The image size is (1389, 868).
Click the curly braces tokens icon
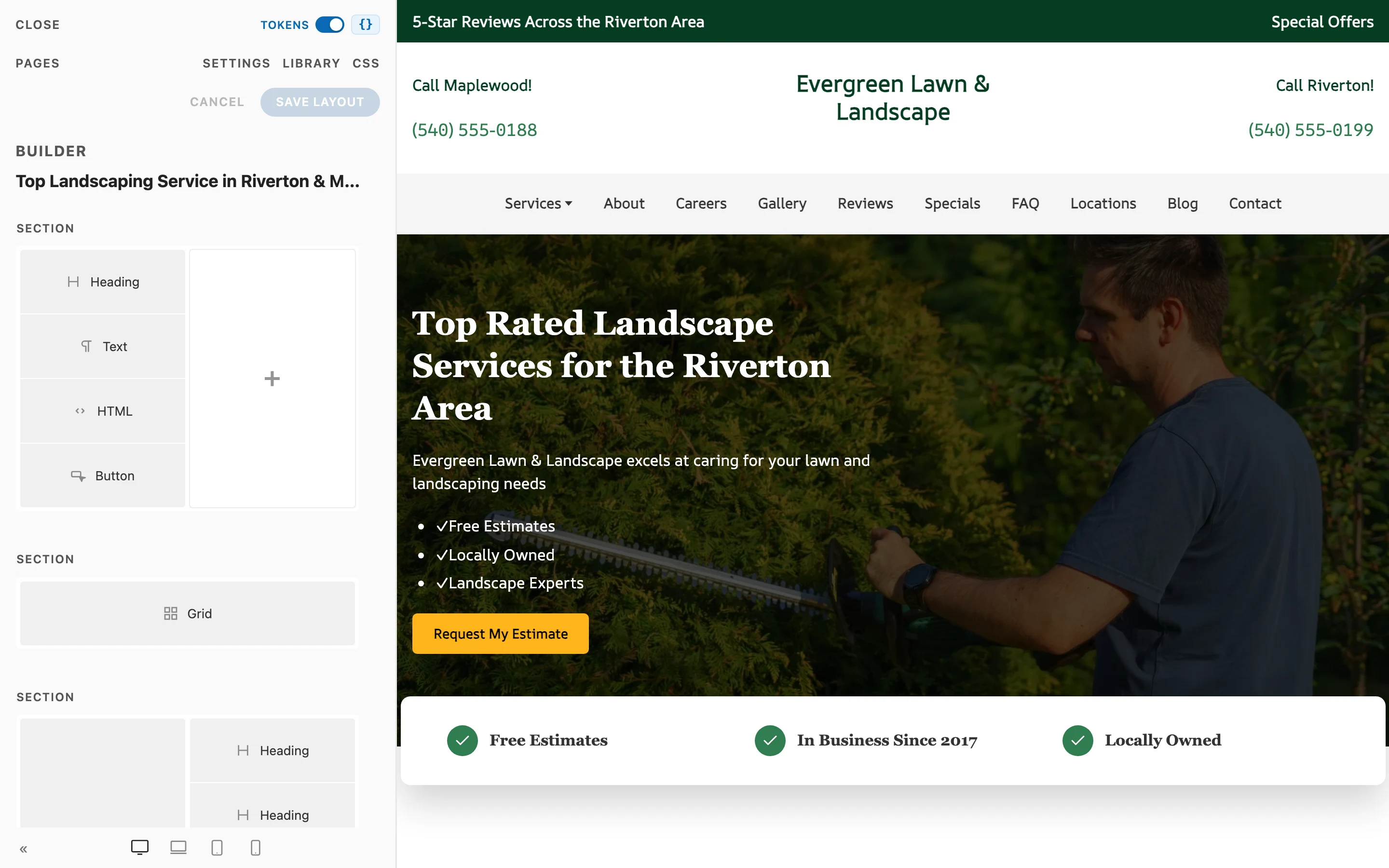click(x=366, y=25)
